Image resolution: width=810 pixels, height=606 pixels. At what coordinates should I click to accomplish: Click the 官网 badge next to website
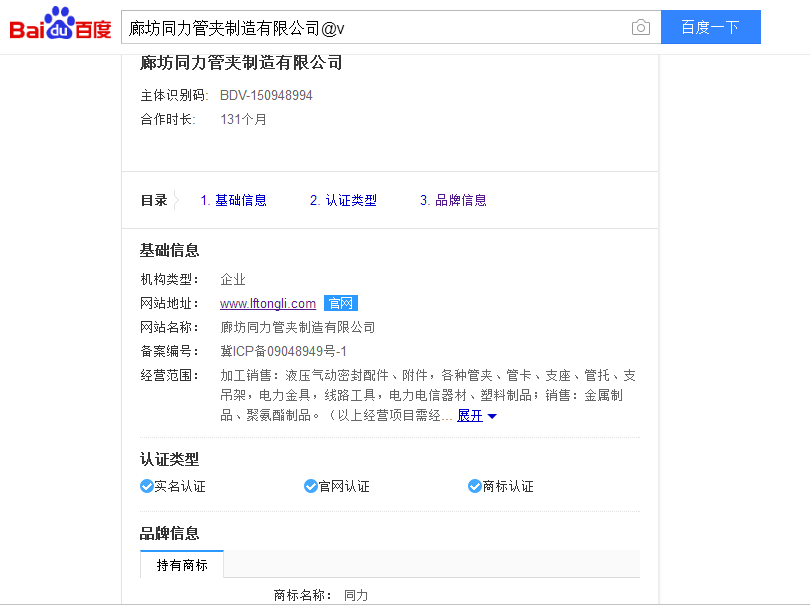pos(340,304)
